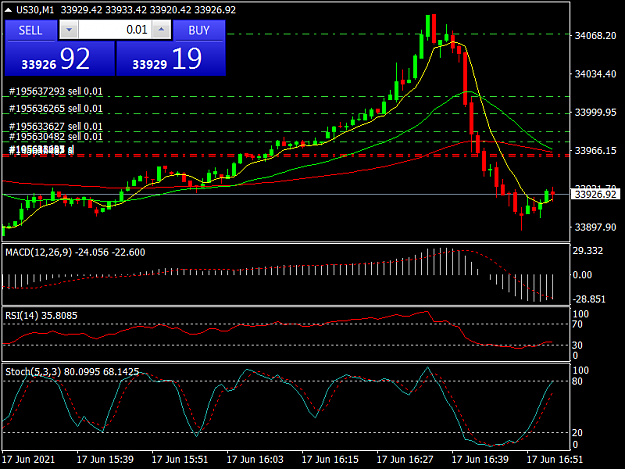Click the 17 Jun 16:27 time label
625x469 pixels.
click(x=405, y=459)
